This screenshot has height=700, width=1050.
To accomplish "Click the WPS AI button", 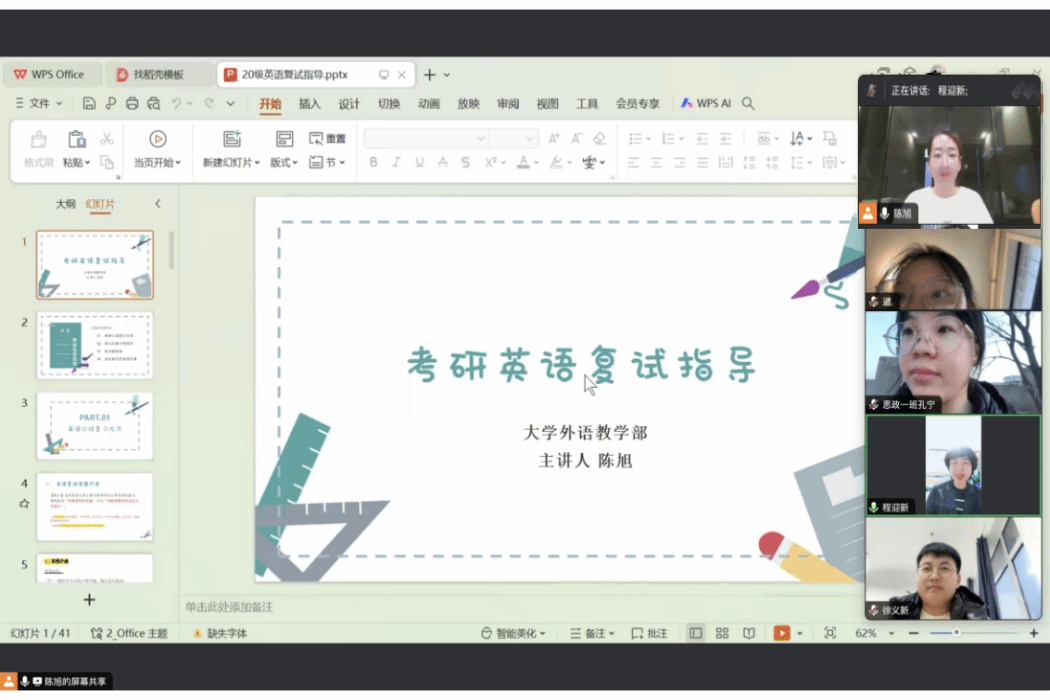I will click(x=706, y=103).
